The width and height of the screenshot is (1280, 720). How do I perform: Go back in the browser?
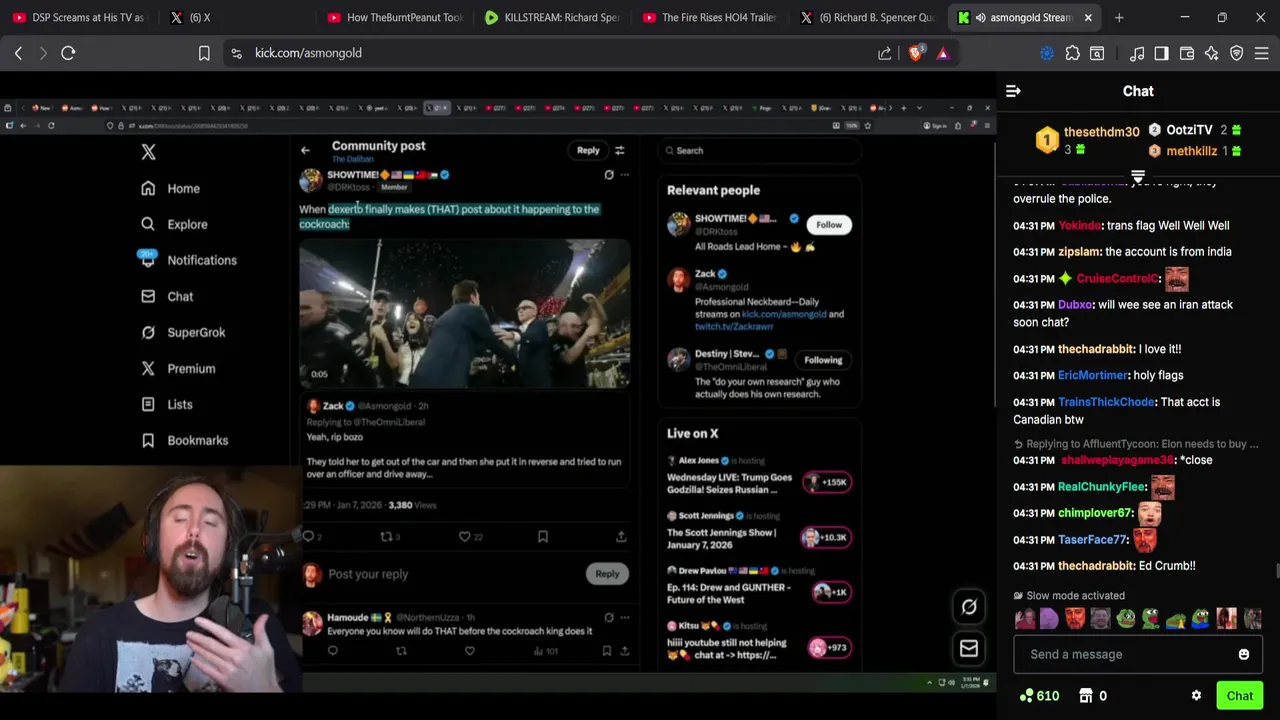[18, 53]
